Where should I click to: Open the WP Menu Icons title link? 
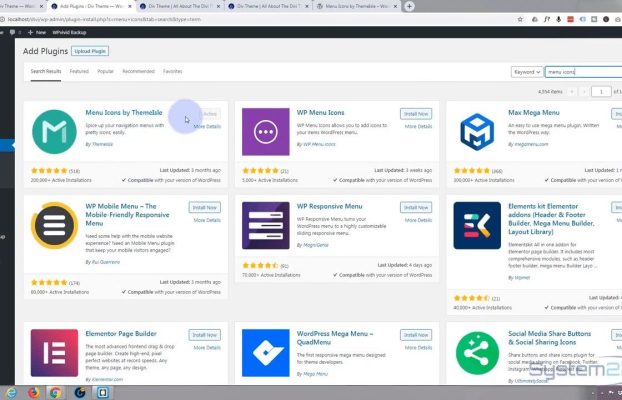[321, 113]
